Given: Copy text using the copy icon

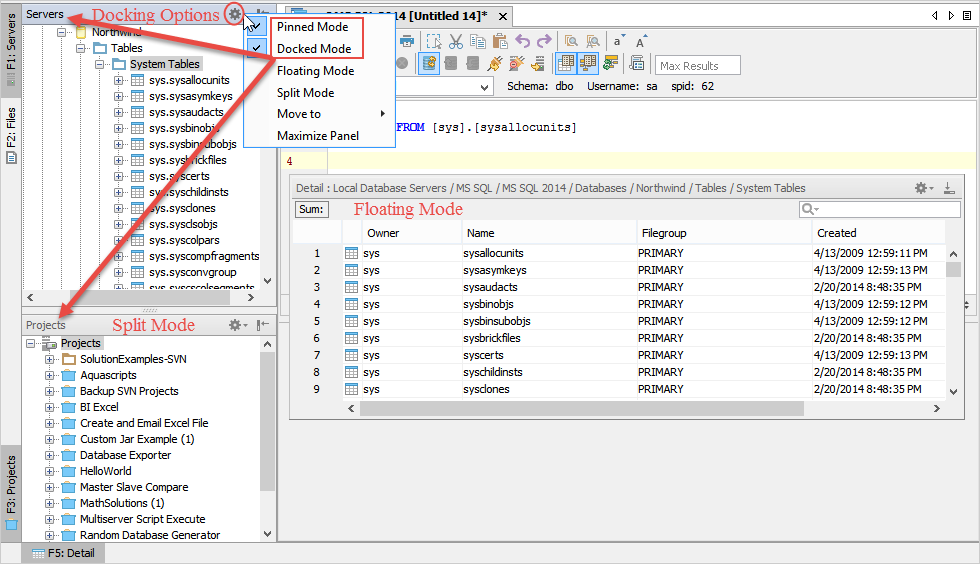Looking at the screenshot, I should 478,41.
